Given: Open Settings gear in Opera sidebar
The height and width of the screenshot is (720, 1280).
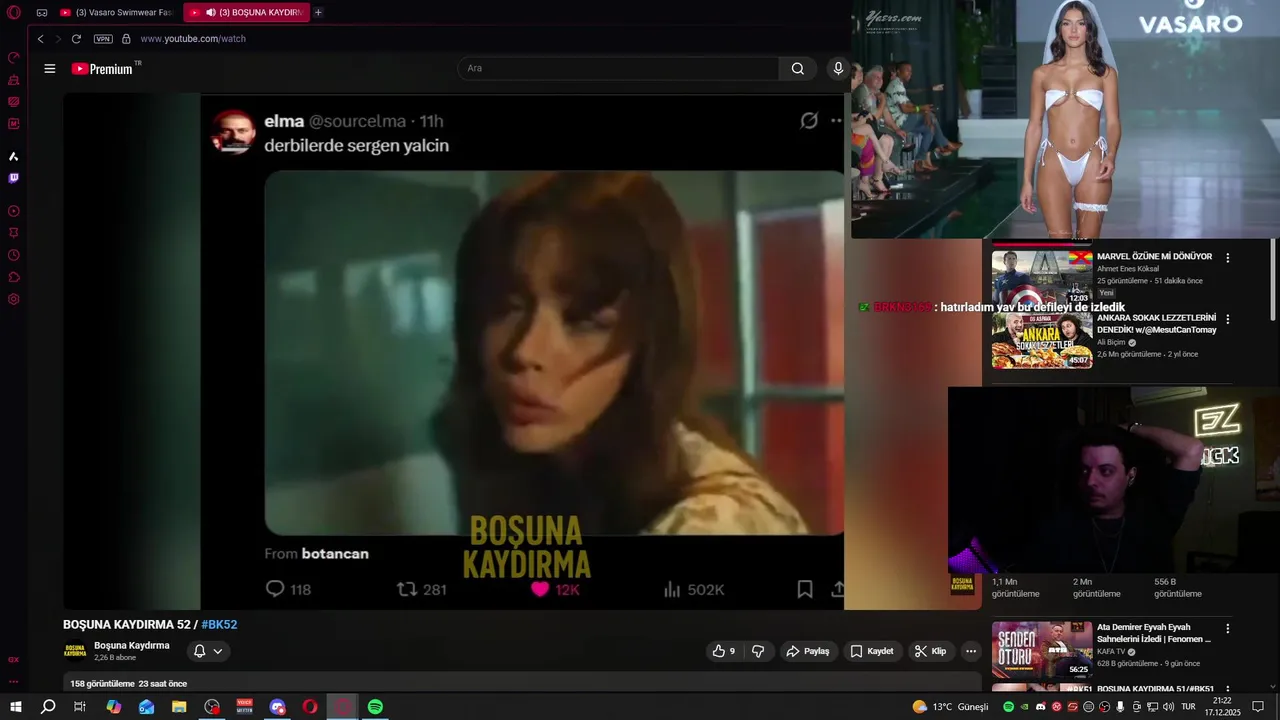Looking at the screenshot, I should (x=13, y=299).
